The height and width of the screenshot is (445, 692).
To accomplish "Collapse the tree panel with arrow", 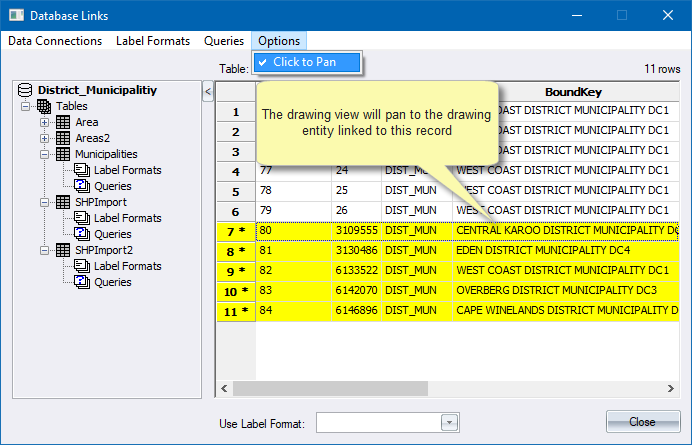I will click(208, 92).
